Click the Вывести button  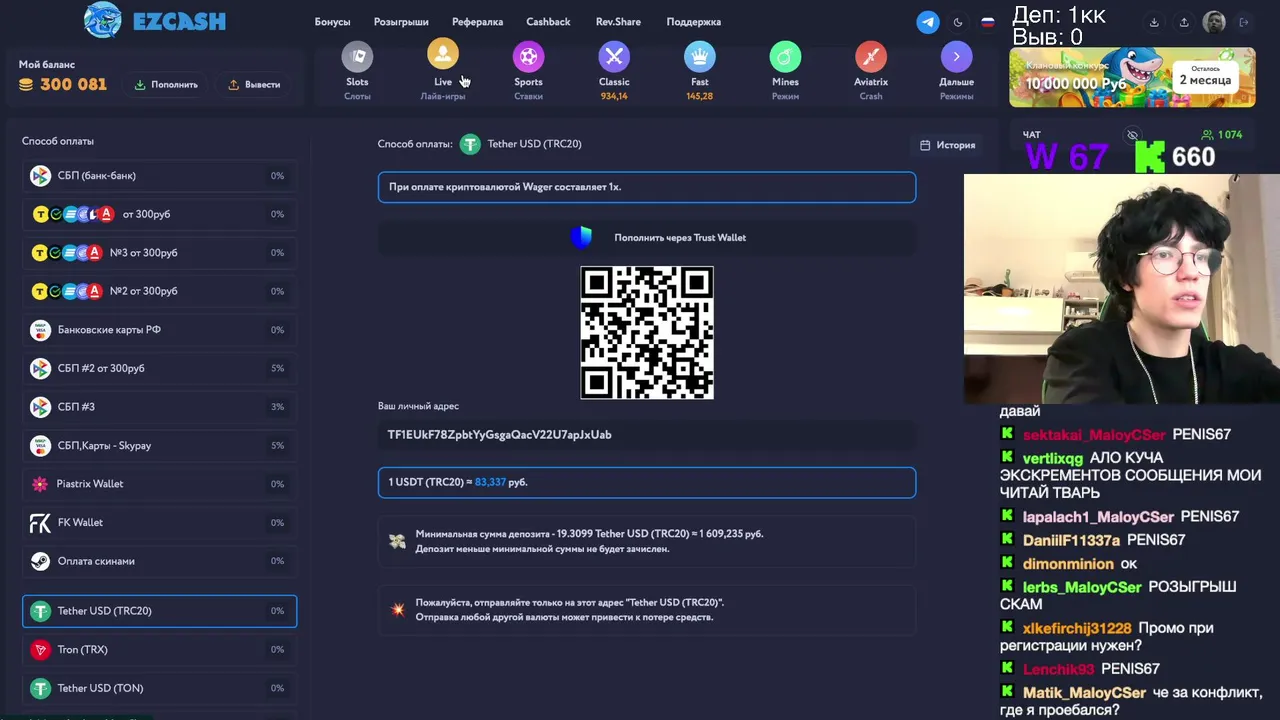(x=254, y=85)
